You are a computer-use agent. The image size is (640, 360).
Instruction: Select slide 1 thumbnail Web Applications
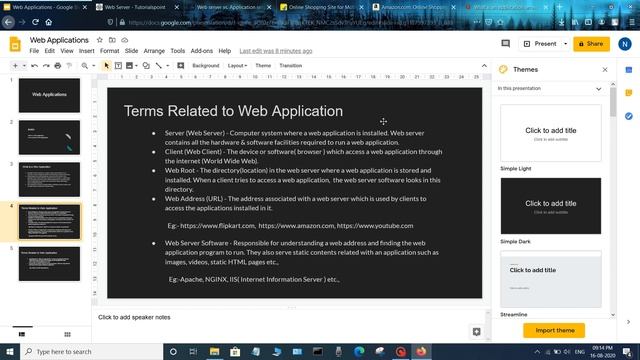click(x=49, y=96)
